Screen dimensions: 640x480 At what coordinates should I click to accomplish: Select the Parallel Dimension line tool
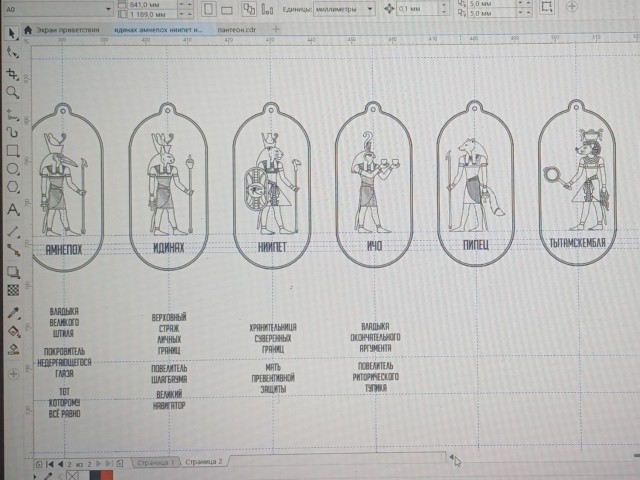[13, 231]
